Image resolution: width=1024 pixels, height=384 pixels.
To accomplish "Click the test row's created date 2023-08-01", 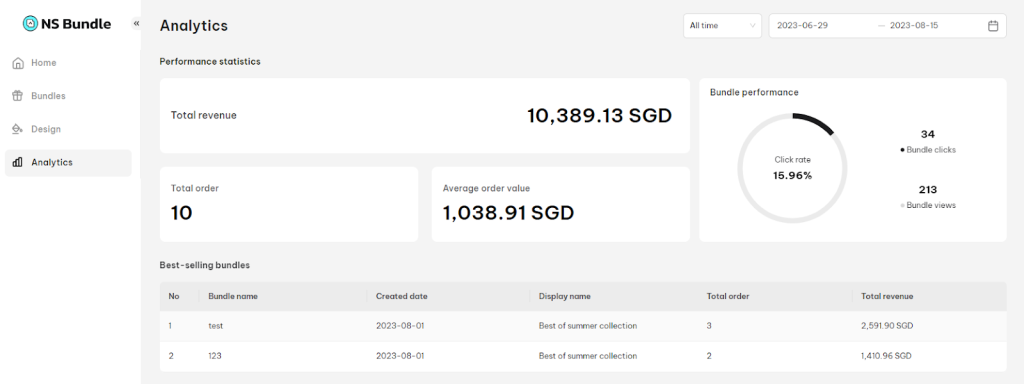I will pos(400,325).
